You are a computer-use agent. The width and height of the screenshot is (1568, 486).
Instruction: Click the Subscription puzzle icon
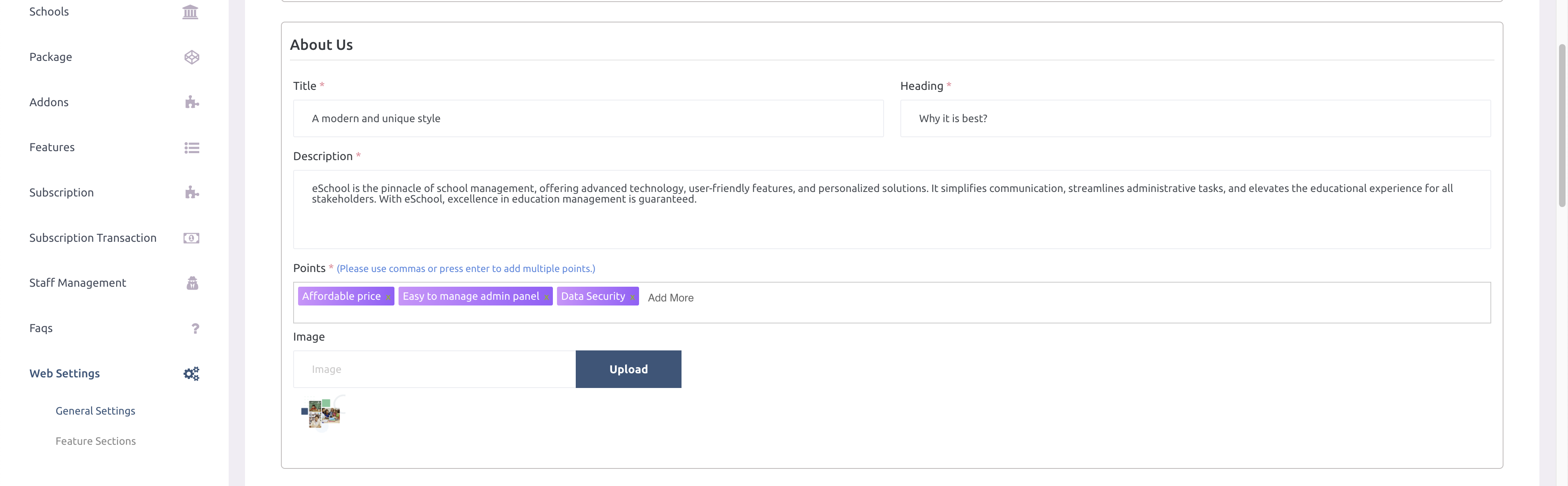[192, 193]
